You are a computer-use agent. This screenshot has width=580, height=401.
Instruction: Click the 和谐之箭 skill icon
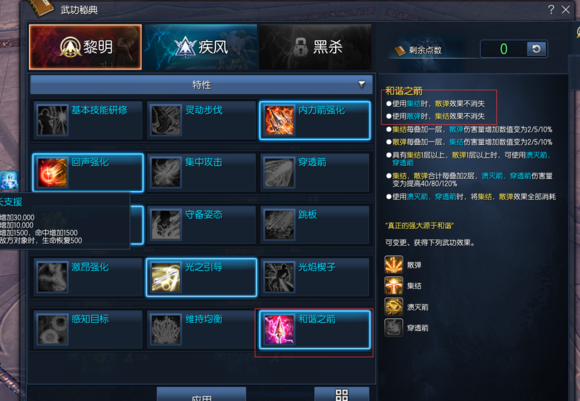click(279, 330)
